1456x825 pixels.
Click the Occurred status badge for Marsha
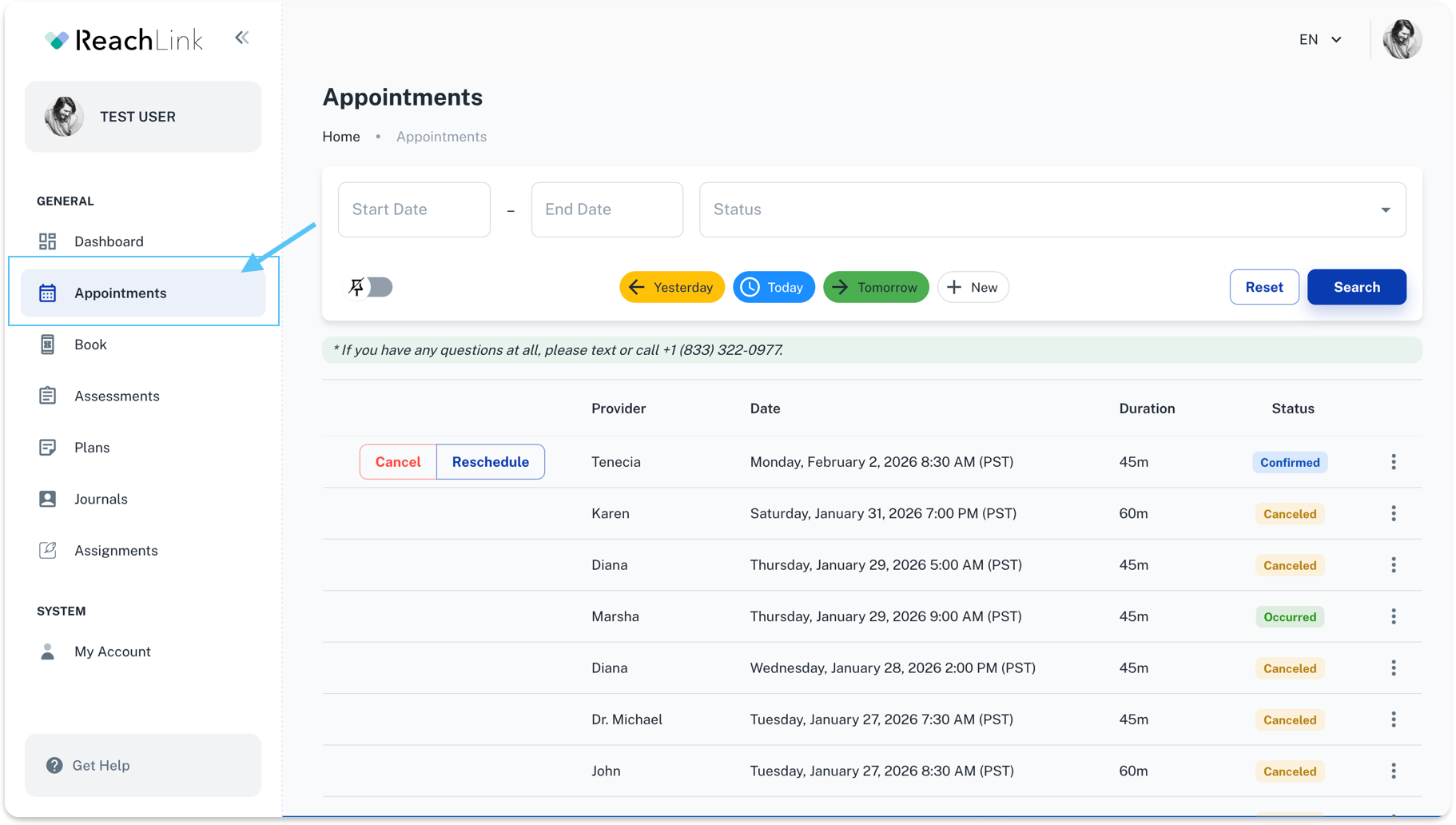[x=1290, y=617]
